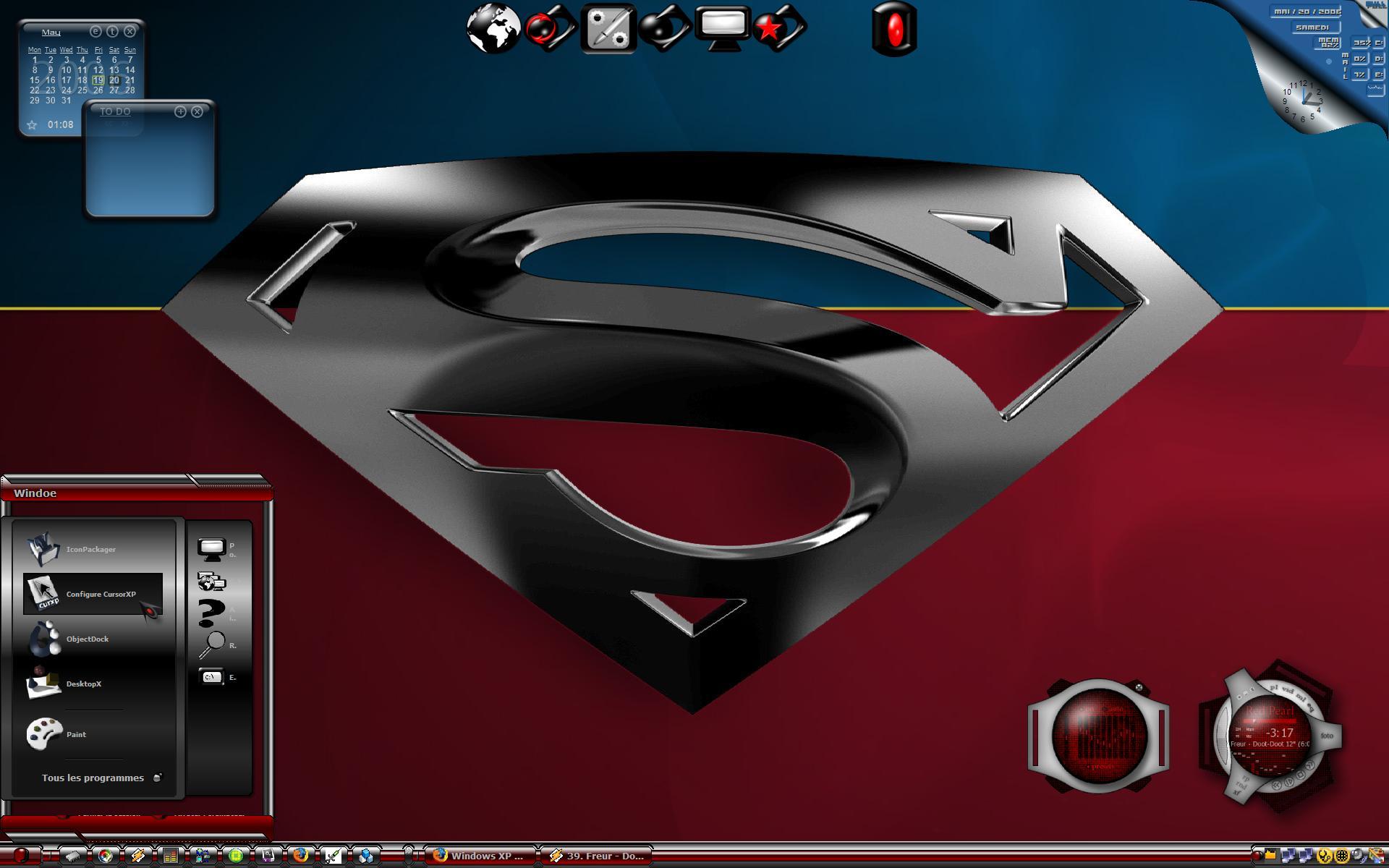Click the monitor icon in the top dock
Viewport: 1389px width, 868px height.
[722, 29]
